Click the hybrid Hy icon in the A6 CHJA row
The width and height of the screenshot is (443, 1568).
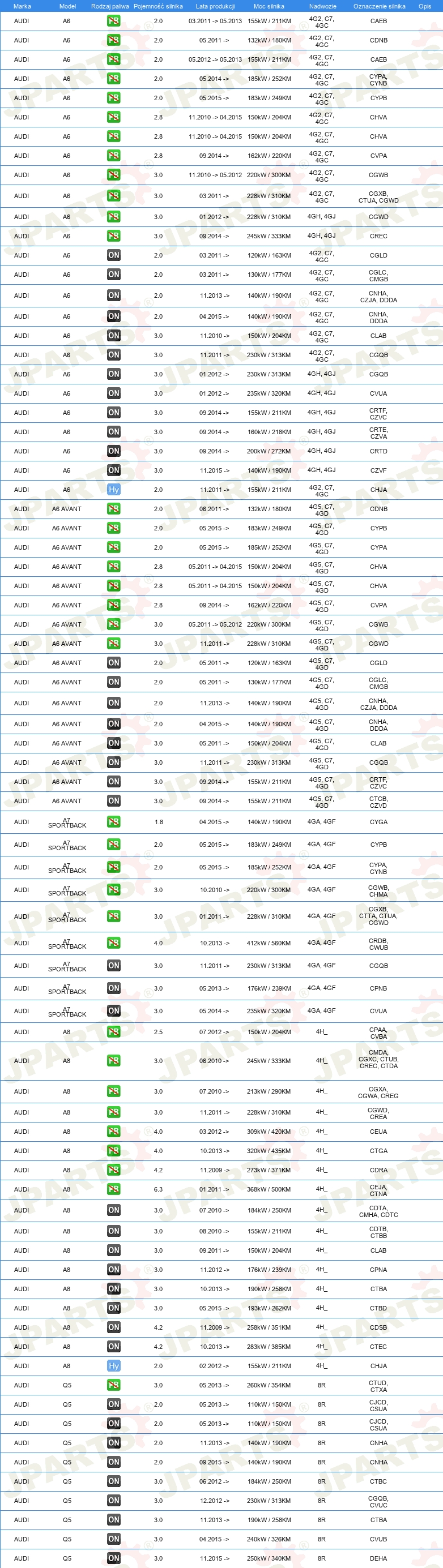point(113,490)
